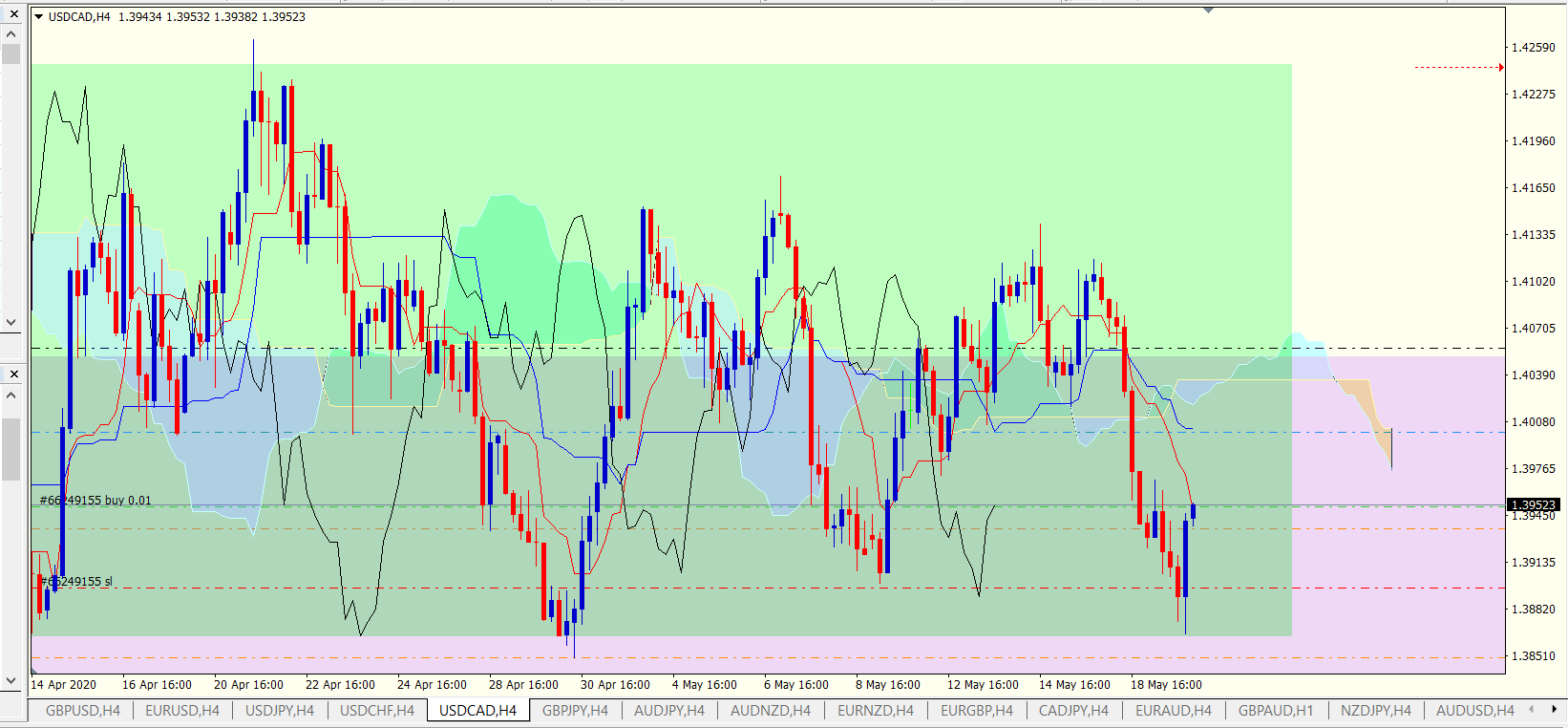
Task: Open the EURUSD,H4 chart tab
Action: [182, 711]
